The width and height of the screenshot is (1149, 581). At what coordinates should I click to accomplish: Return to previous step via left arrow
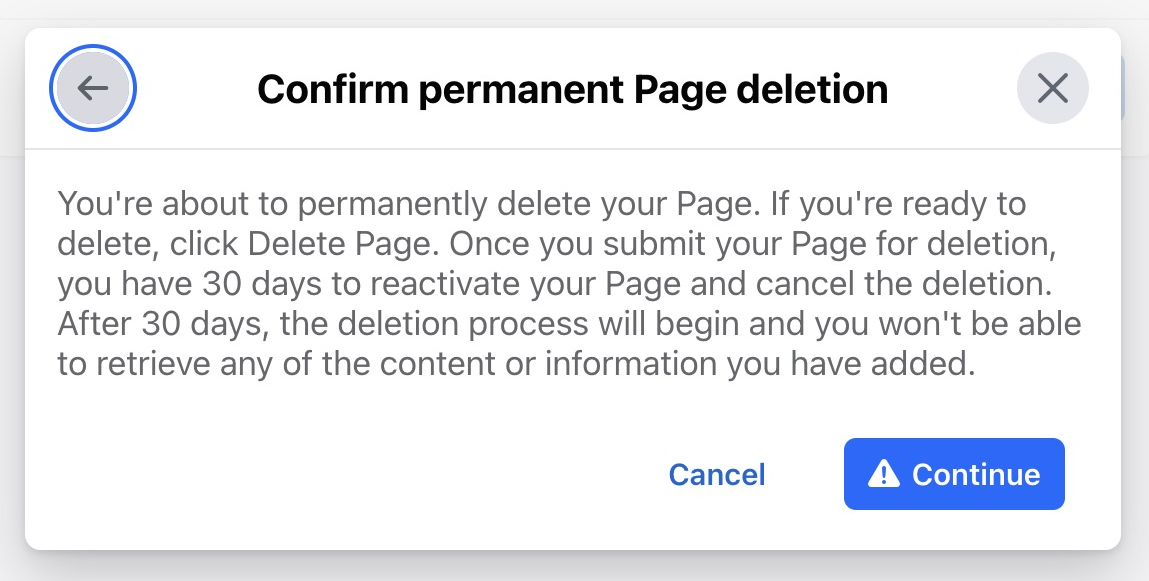(x=92, y=88)
